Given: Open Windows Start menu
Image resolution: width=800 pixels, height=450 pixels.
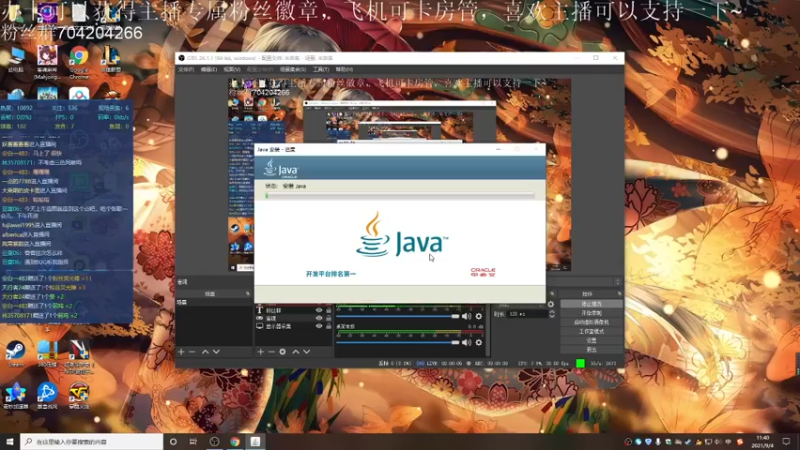Looking at the screenshot, I should [10, 441].
